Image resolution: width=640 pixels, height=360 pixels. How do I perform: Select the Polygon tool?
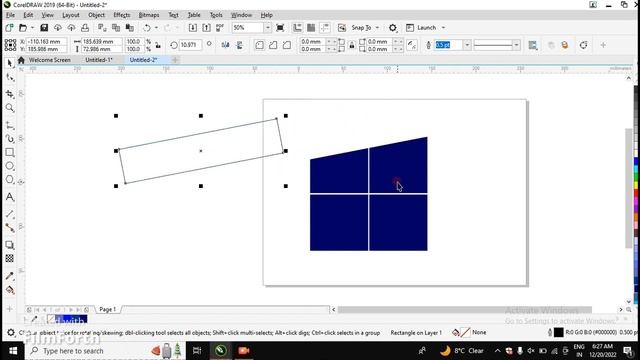click(x=10, y=180)
